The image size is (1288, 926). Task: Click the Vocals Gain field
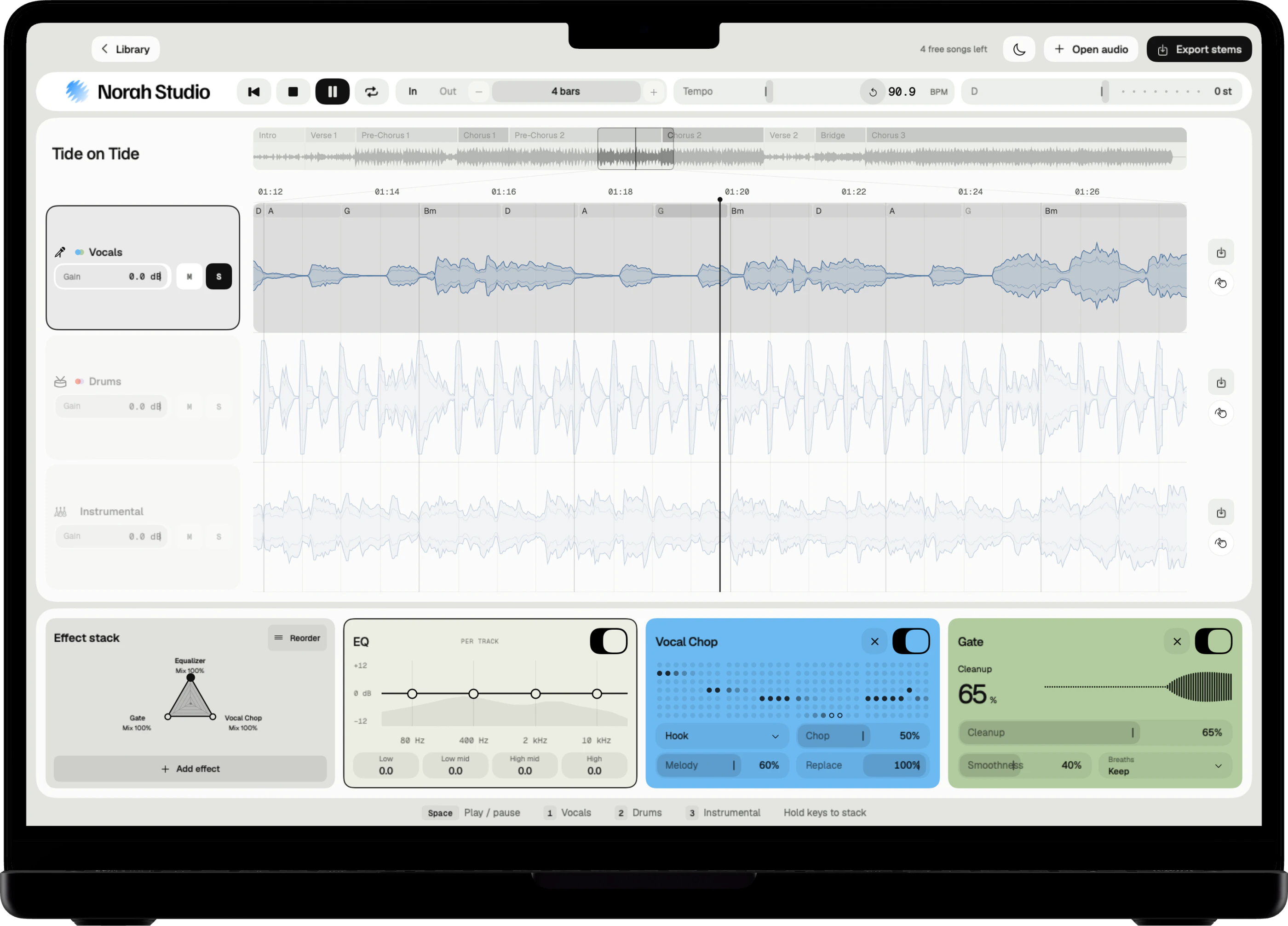pos(112,276)
